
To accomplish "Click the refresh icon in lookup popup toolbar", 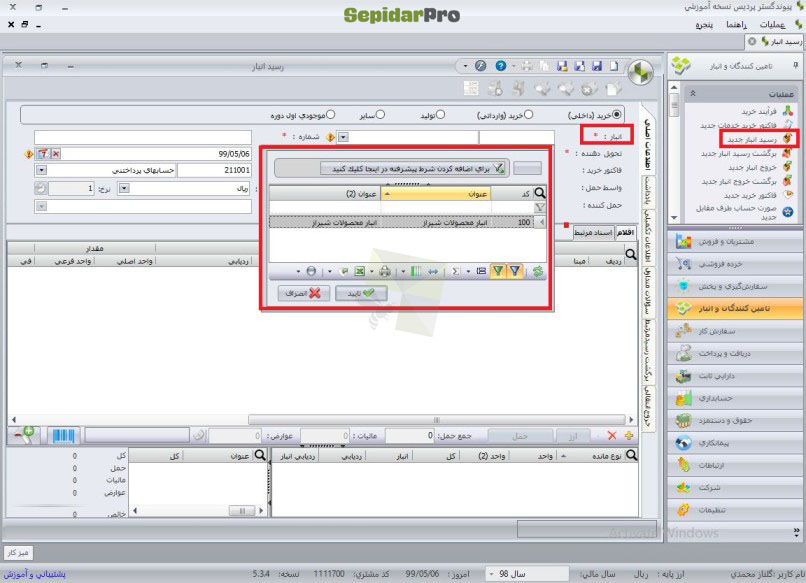I will tap(538, 271).
